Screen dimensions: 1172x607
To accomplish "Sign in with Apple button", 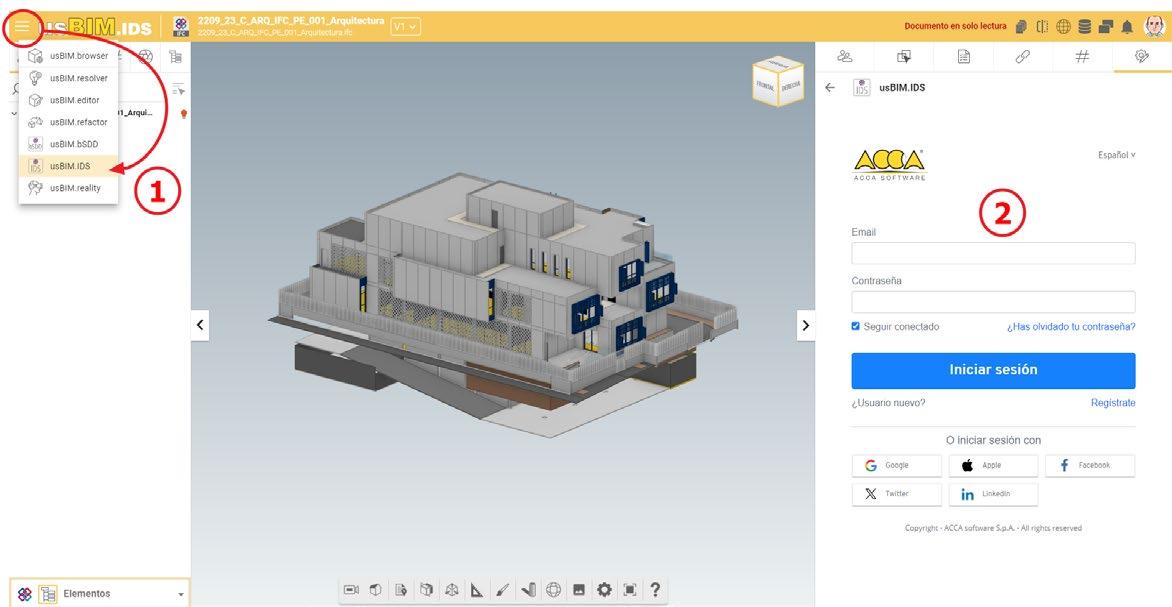I will (x=993, y=466).
